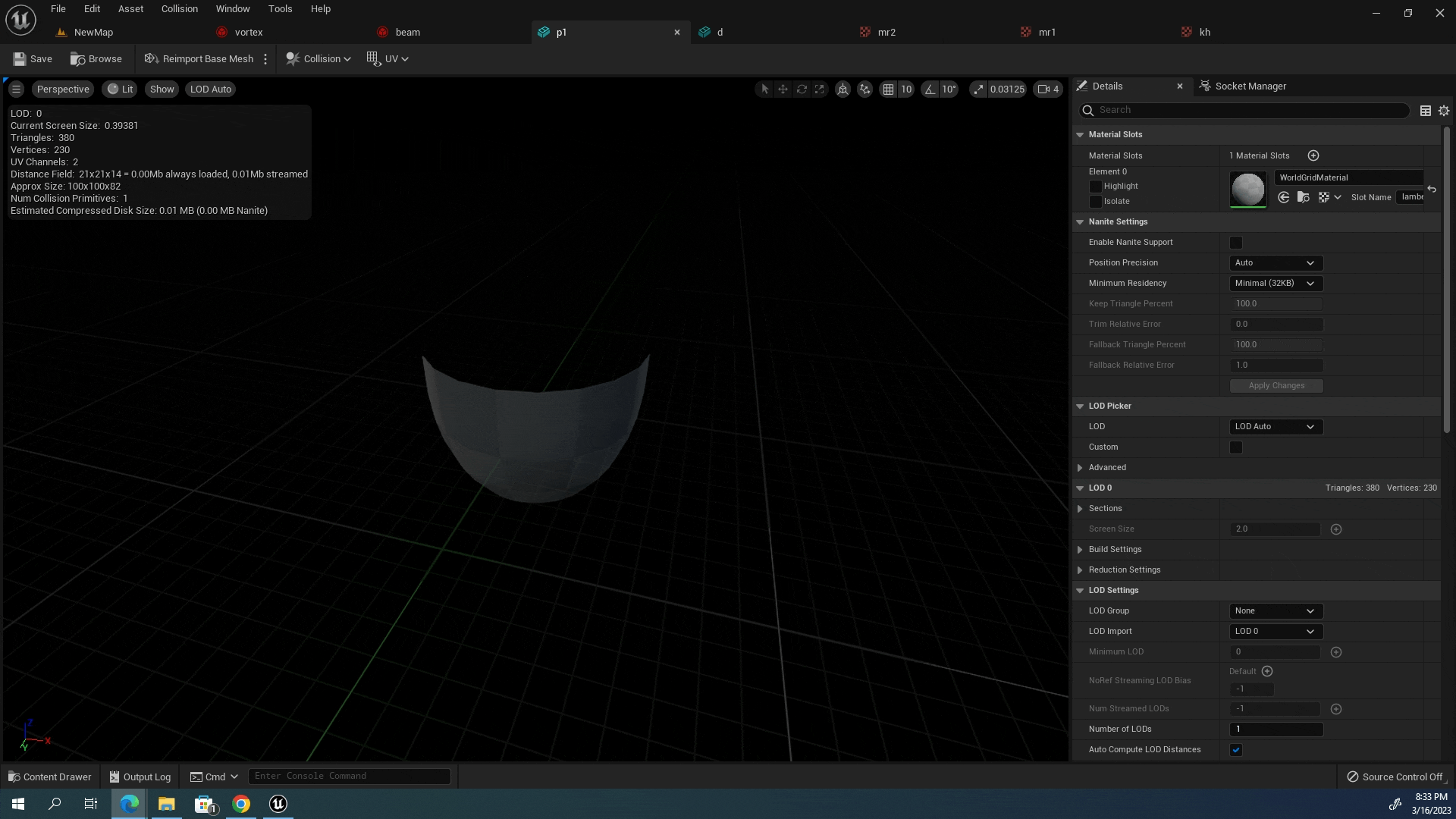Open scale snap value 0.03125
Screen dimensions: 1456x819
coord(1007,89)
